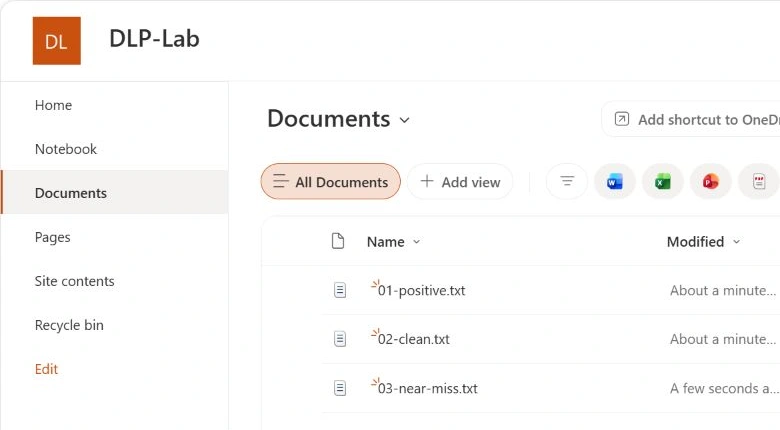Go to Home in the side navigation
Viewport: 780px width, 430px height.
tap(53, 105)
